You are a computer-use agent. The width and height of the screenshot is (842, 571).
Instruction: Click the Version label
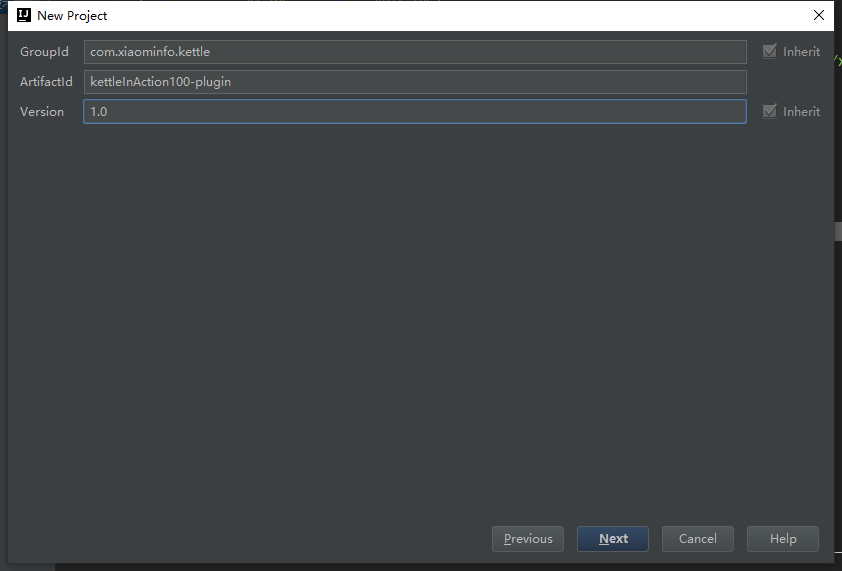[42, 112]
